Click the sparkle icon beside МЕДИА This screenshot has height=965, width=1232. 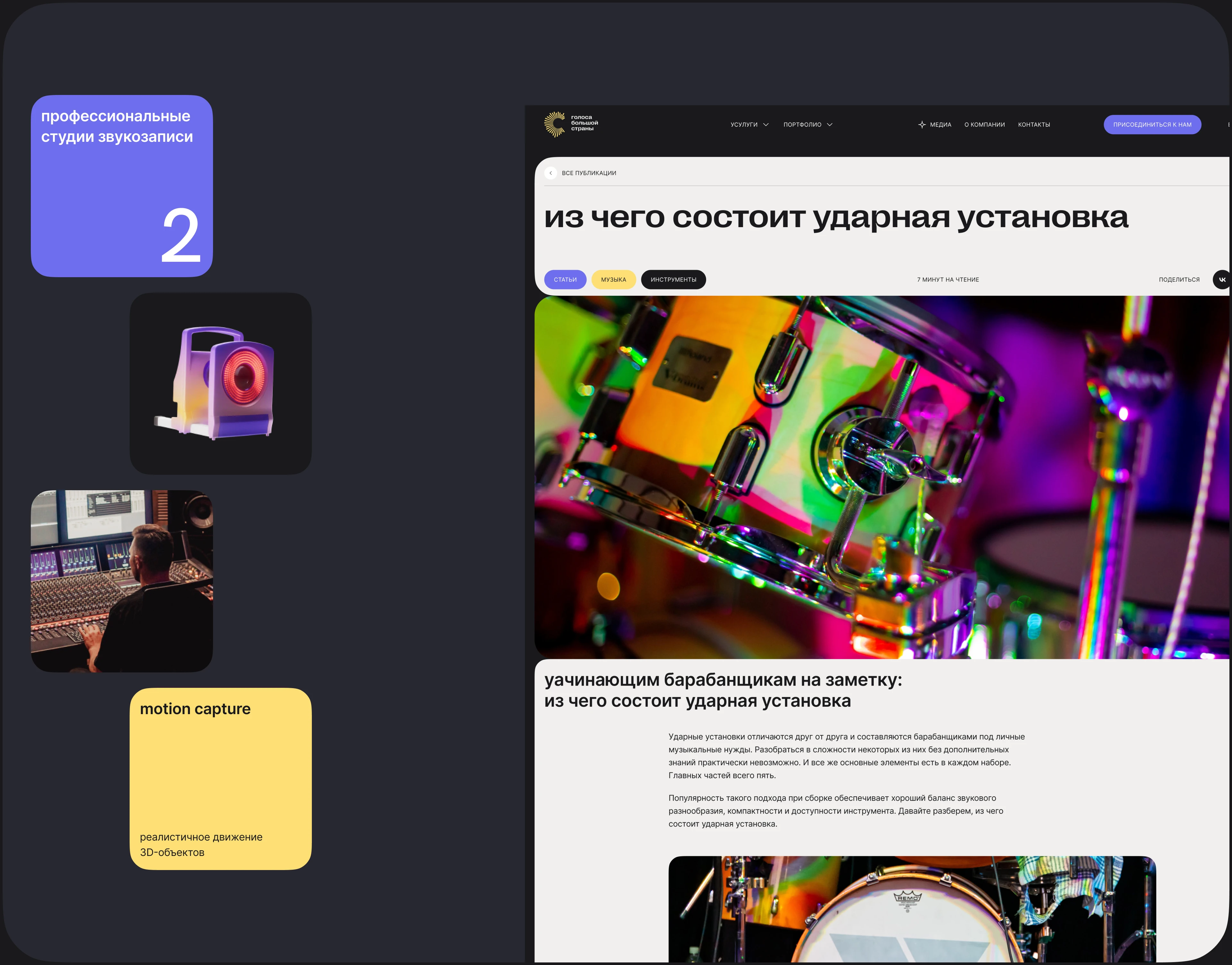point(921,124)
